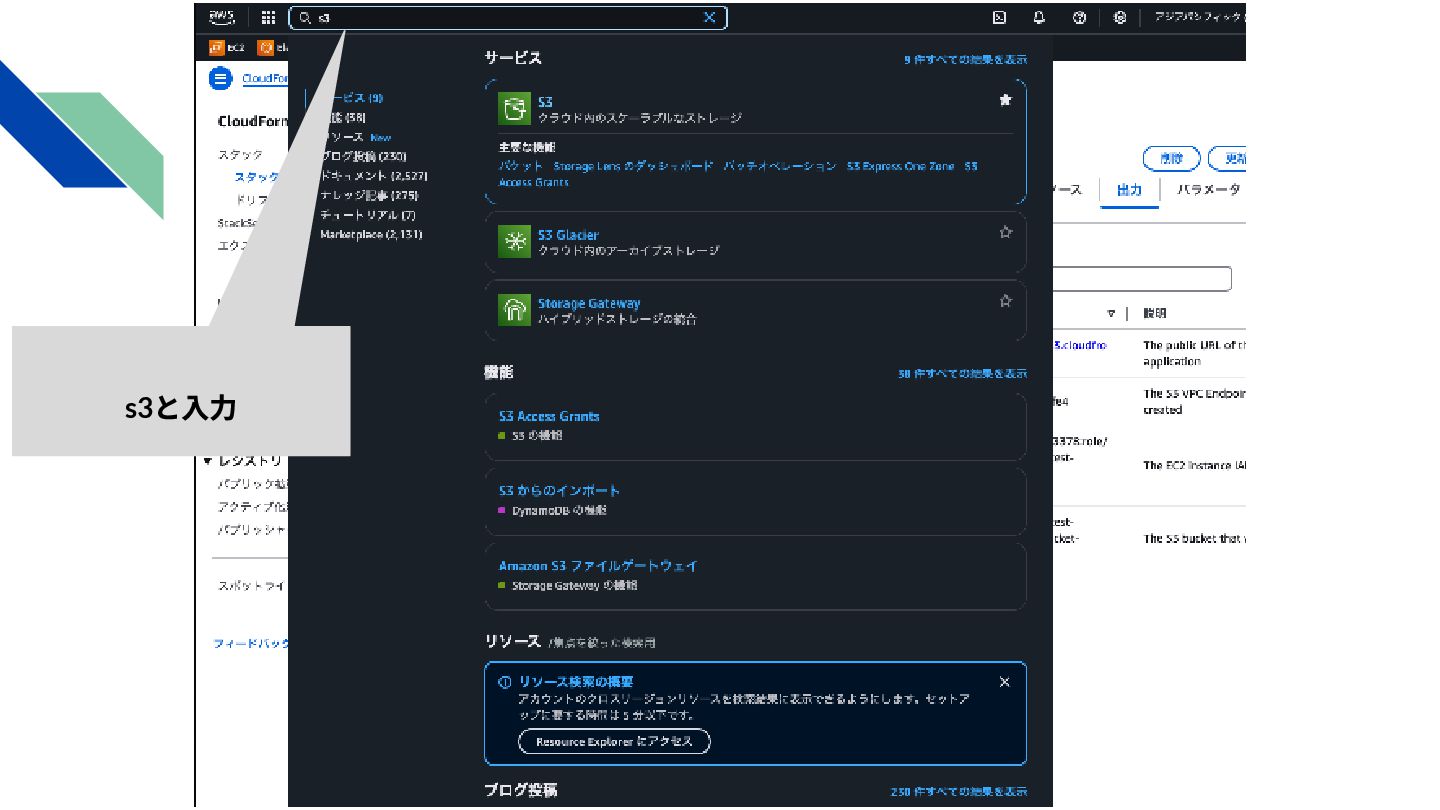Open the フィードバック link

point(251,644)
